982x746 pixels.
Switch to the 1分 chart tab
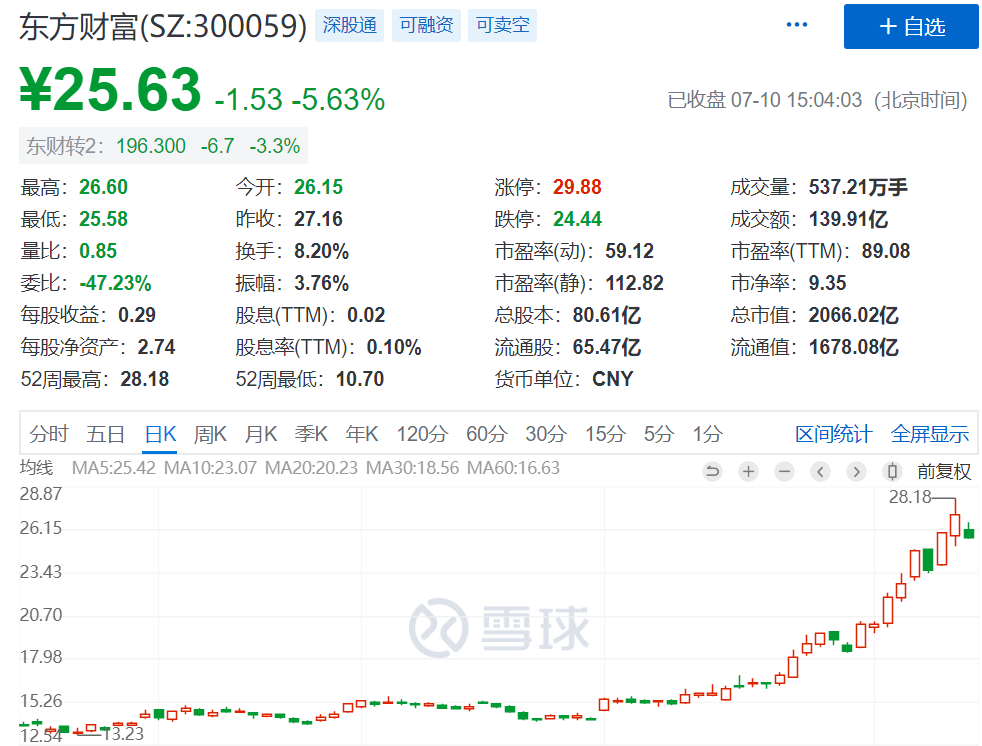pyautogui.click(x=708, y=433)
